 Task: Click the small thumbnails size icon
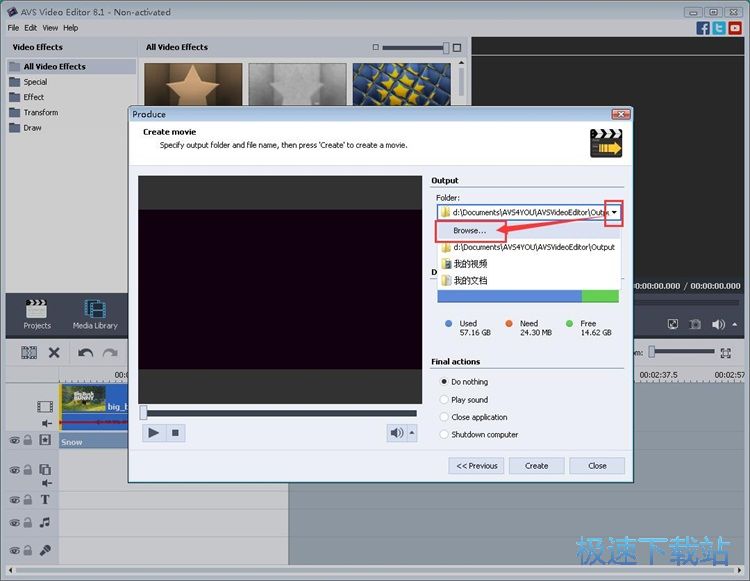pyautogui.click(x=375, y=47)
